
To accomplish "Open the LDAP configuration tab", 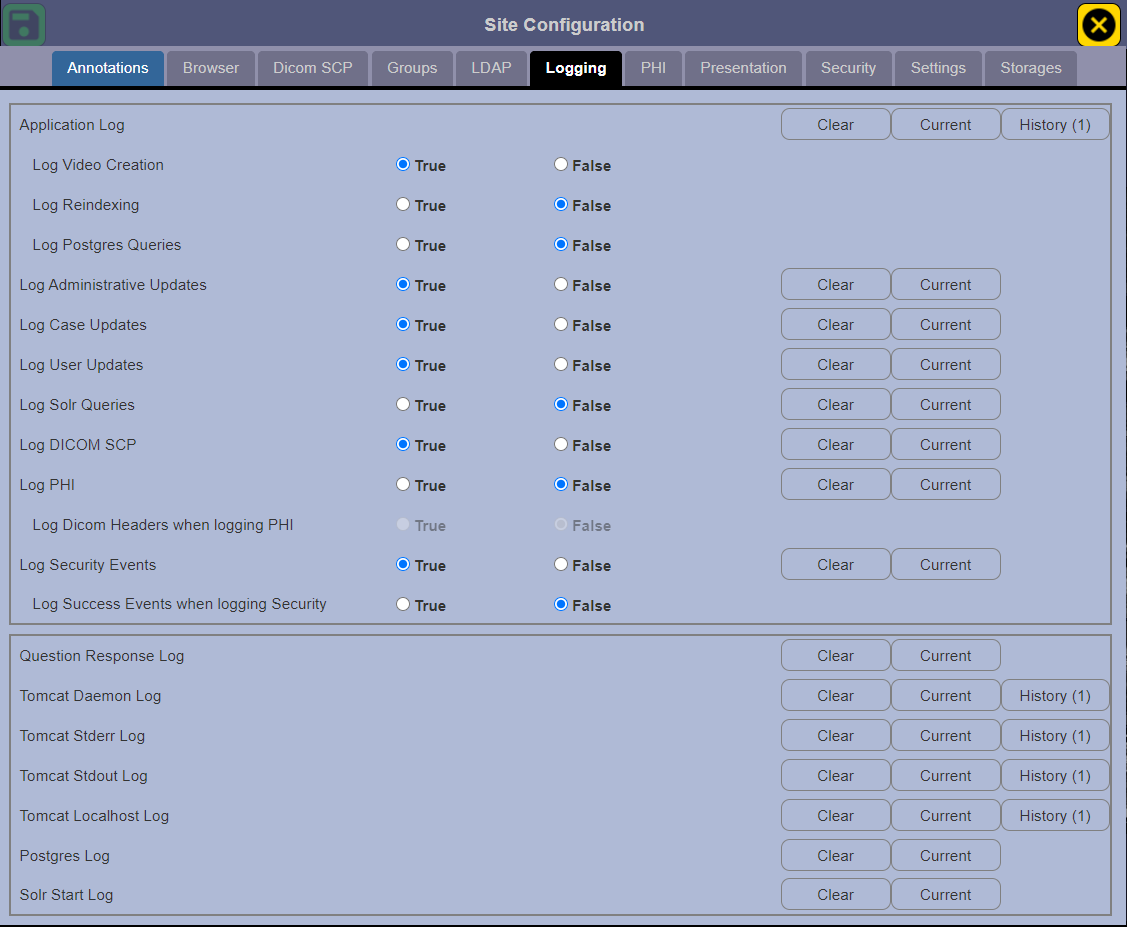I will pyautogui.click(x=491, y=68).
